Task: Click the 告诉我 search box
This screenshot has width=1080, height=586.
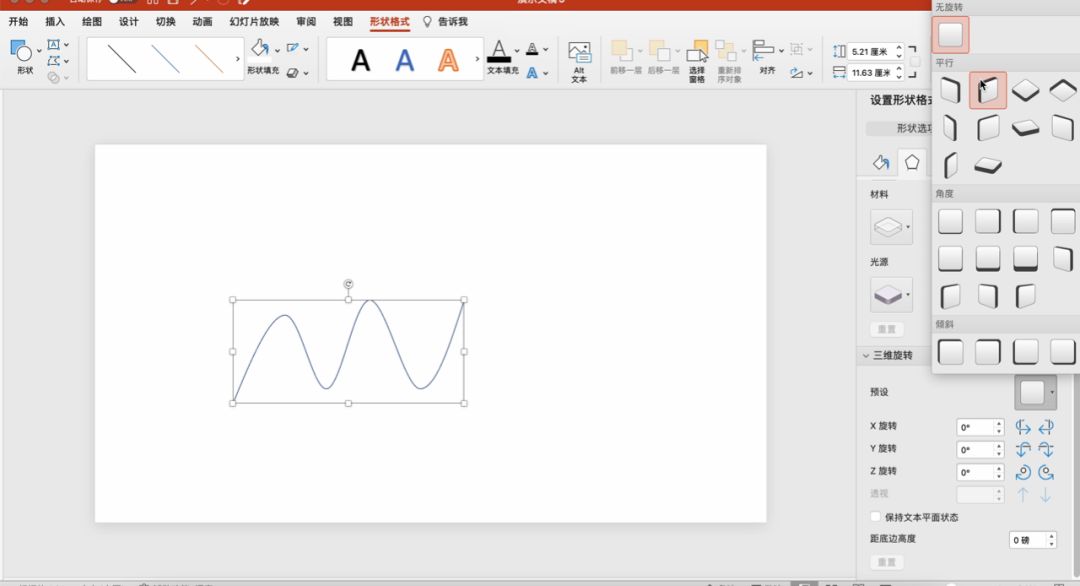Action: coord(446,21)
